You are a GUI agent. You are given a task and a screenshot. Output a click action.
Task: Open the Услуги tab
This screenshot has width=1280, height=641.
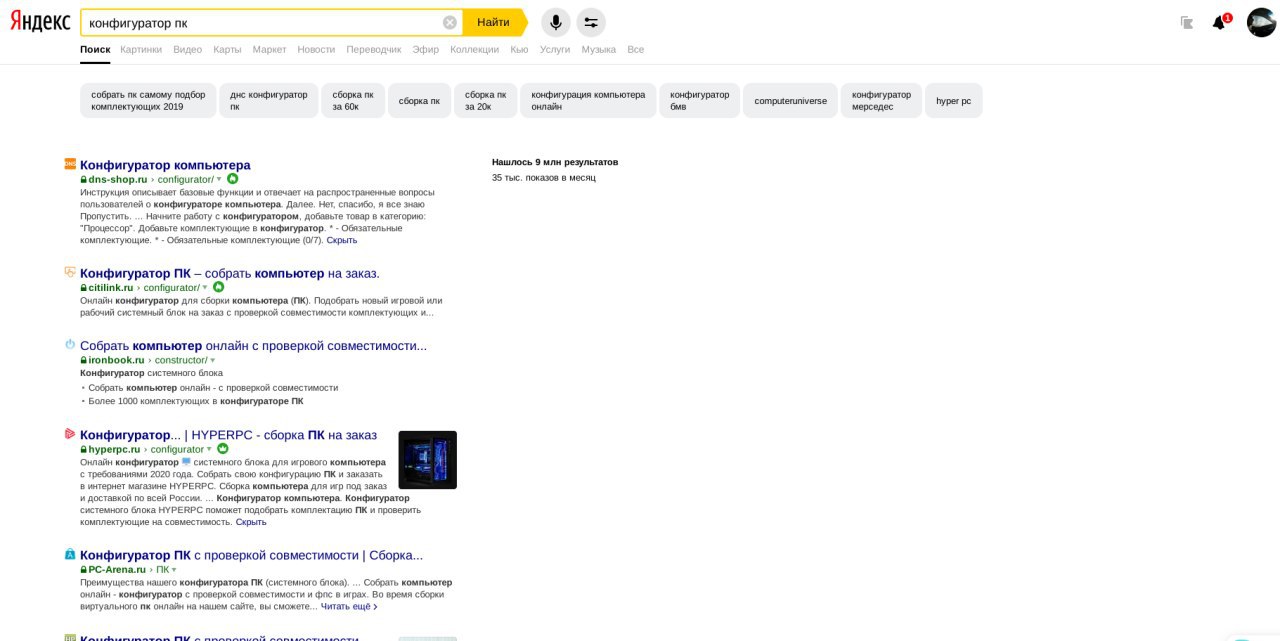click(x=555, y=49)
